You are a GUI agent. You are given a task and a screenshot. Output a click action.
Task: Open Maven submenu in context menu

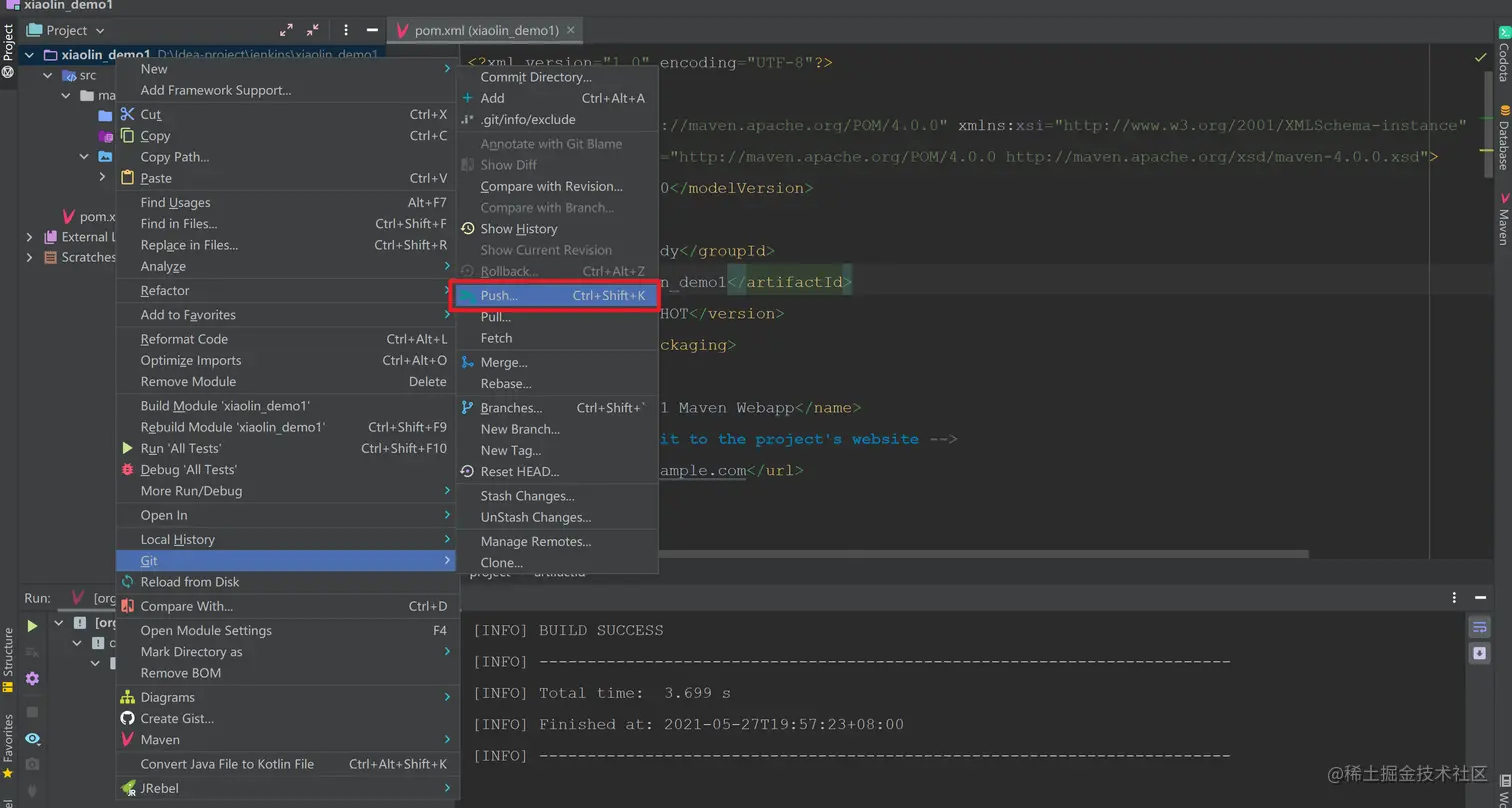pos(286,740)
